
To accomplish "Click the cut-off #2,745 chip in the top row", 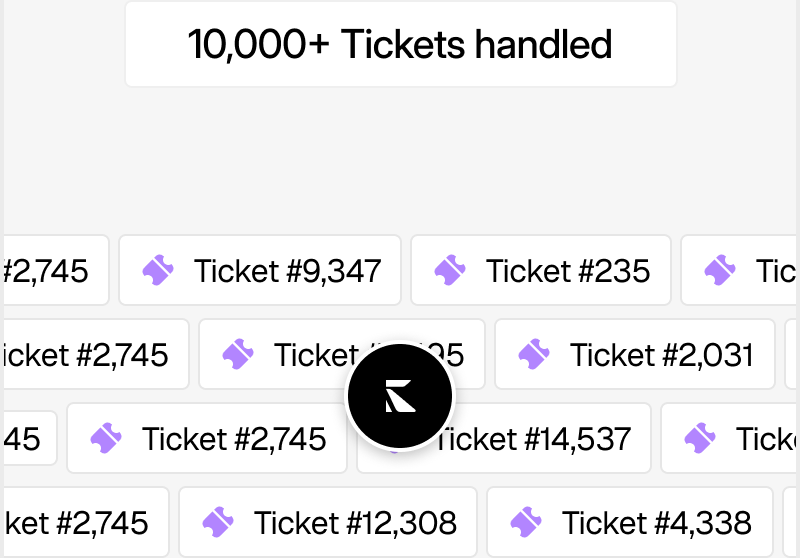I will [56, 270].
